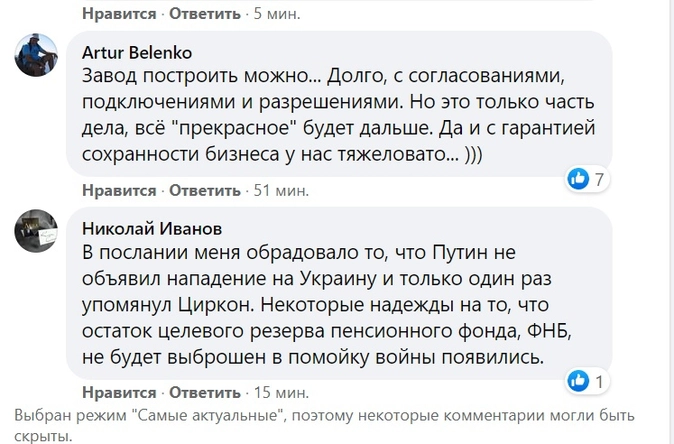Open Николай Иванов's profile name link
This screenshot has height=444, width=674.
click(152, 229)
